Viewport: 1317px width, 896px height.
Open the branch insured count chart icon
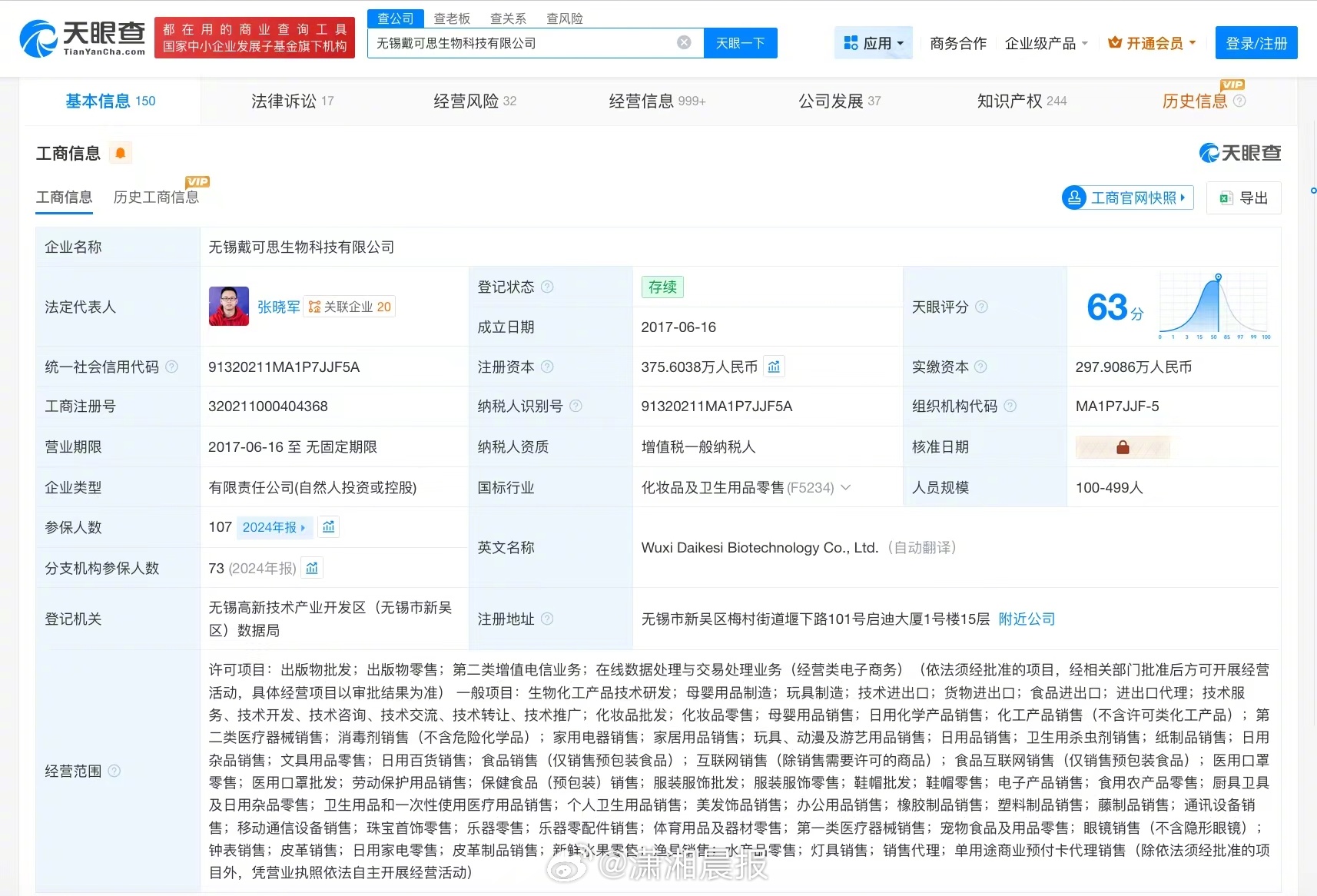point(312,569)
